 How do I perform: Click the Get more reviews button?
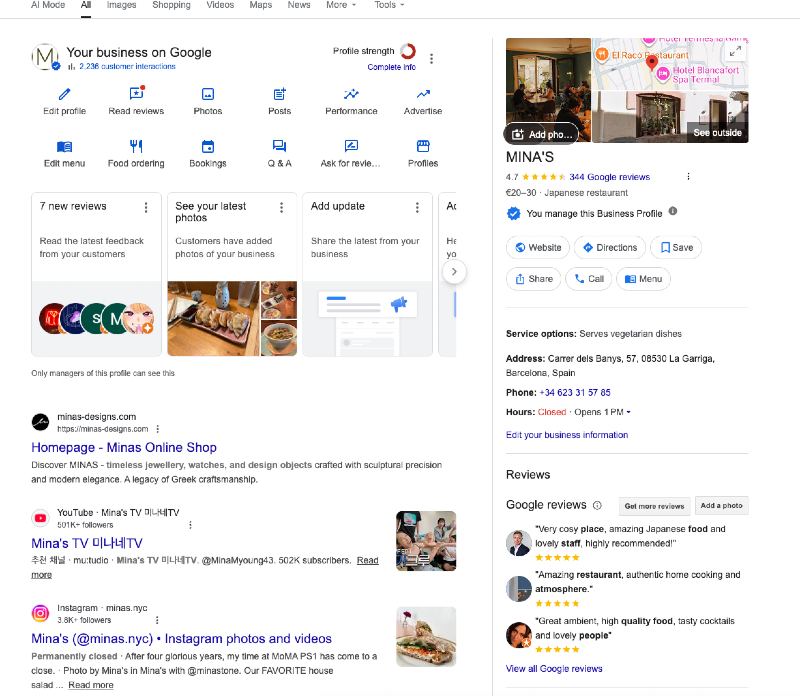click(x=654, y=506)
